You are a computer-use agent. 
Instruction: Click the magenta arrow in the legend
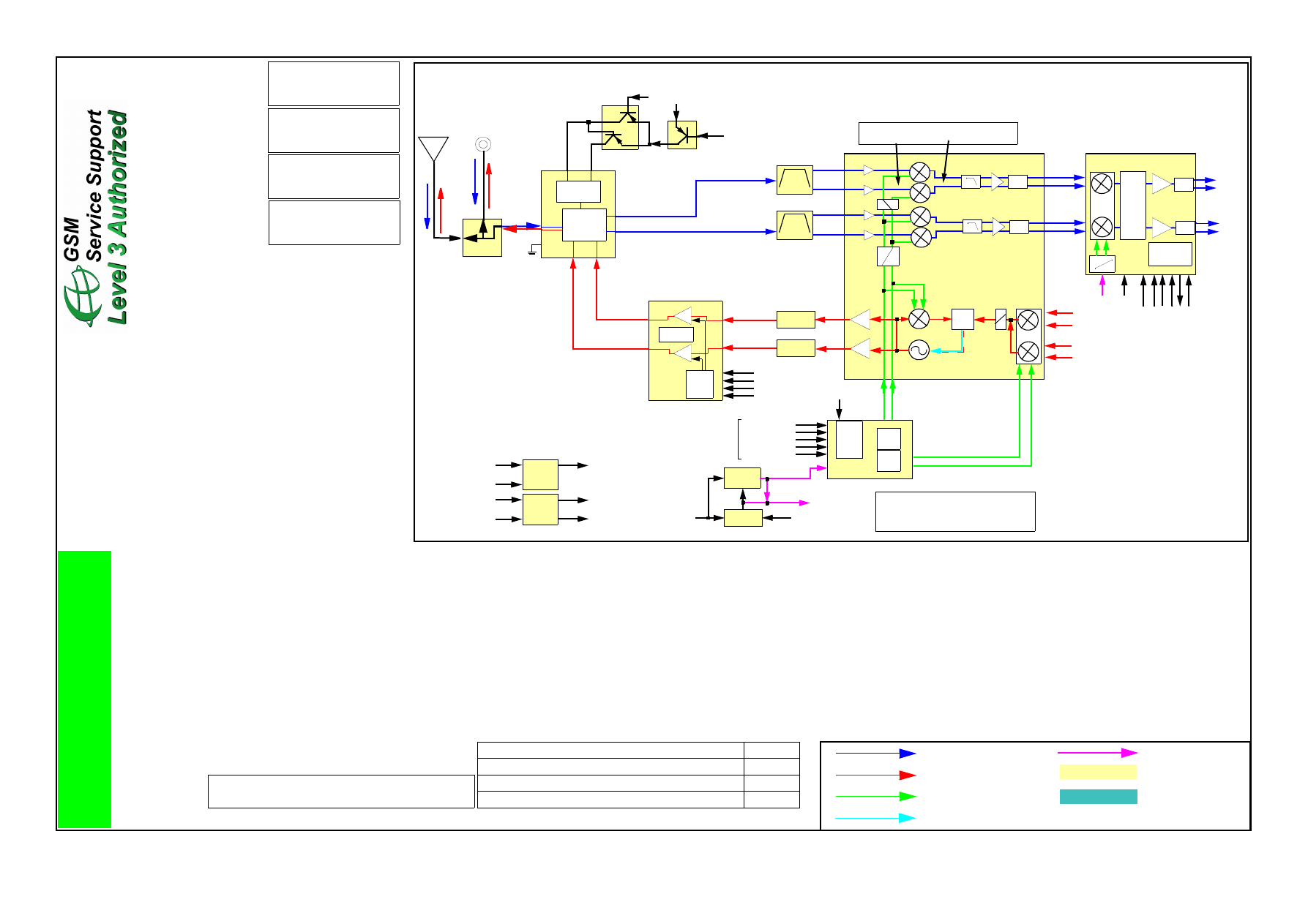point(1096,753)
